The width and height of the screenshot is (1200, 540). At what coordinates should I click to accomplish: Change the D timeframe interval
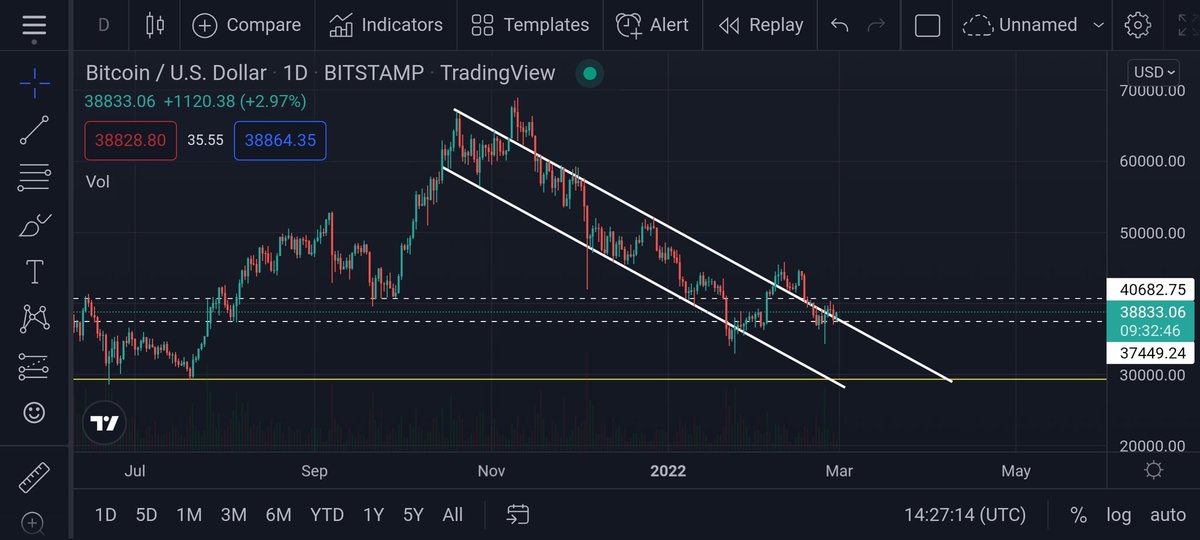pos(104,25)
